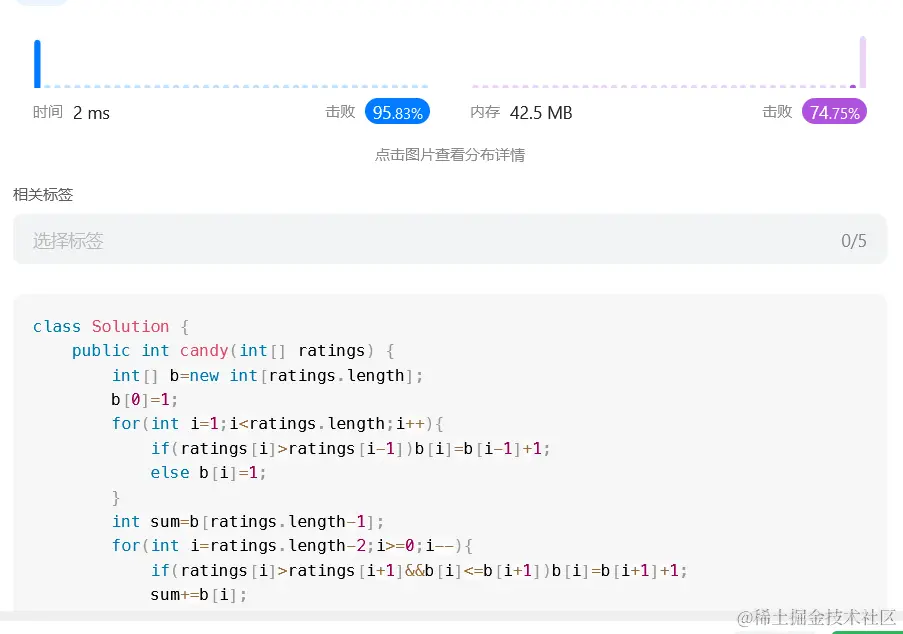Viewport: 903px width, 634px height.
Task: Click the '内存' label
Action: [485, 112]
